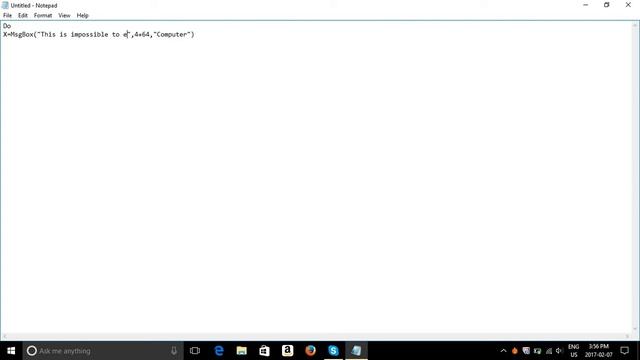Open File Explorer from the taskbar
Screen dimensions: 640x360
point(242,351)
